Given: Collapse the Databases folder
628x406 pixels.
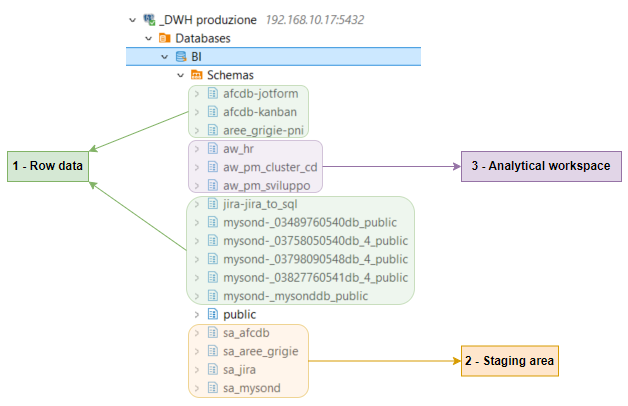Looking at the screenshot, I should (x=149, y=38).
